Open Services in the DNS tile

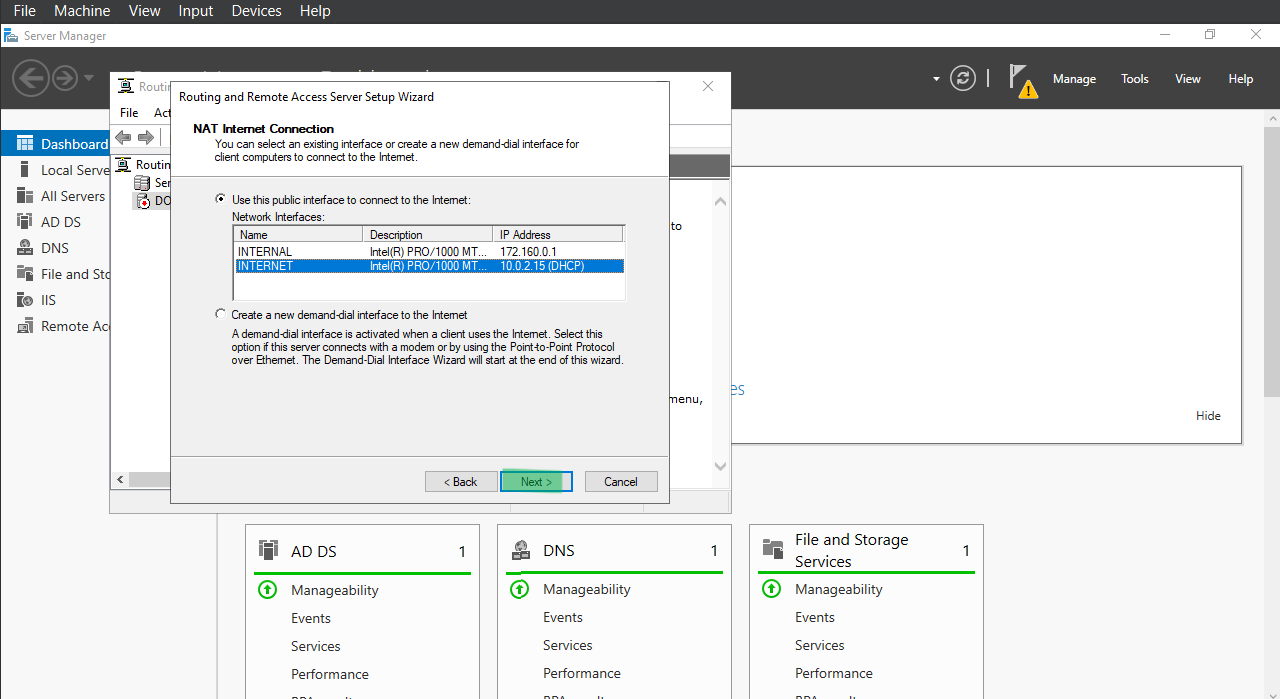[568, 645]
